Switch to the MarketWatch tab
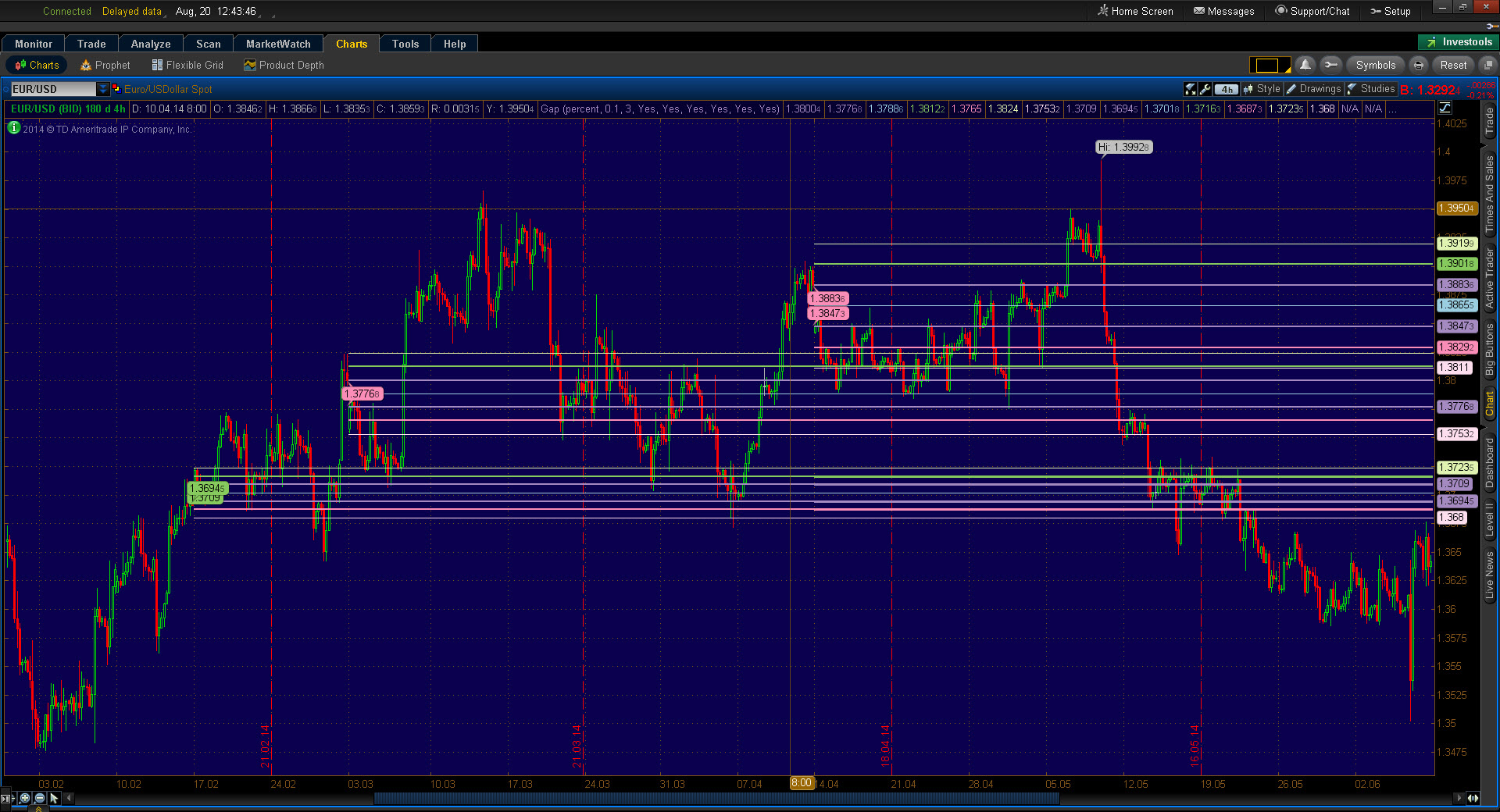This screenshot has width=1500, height=812. 278,44
